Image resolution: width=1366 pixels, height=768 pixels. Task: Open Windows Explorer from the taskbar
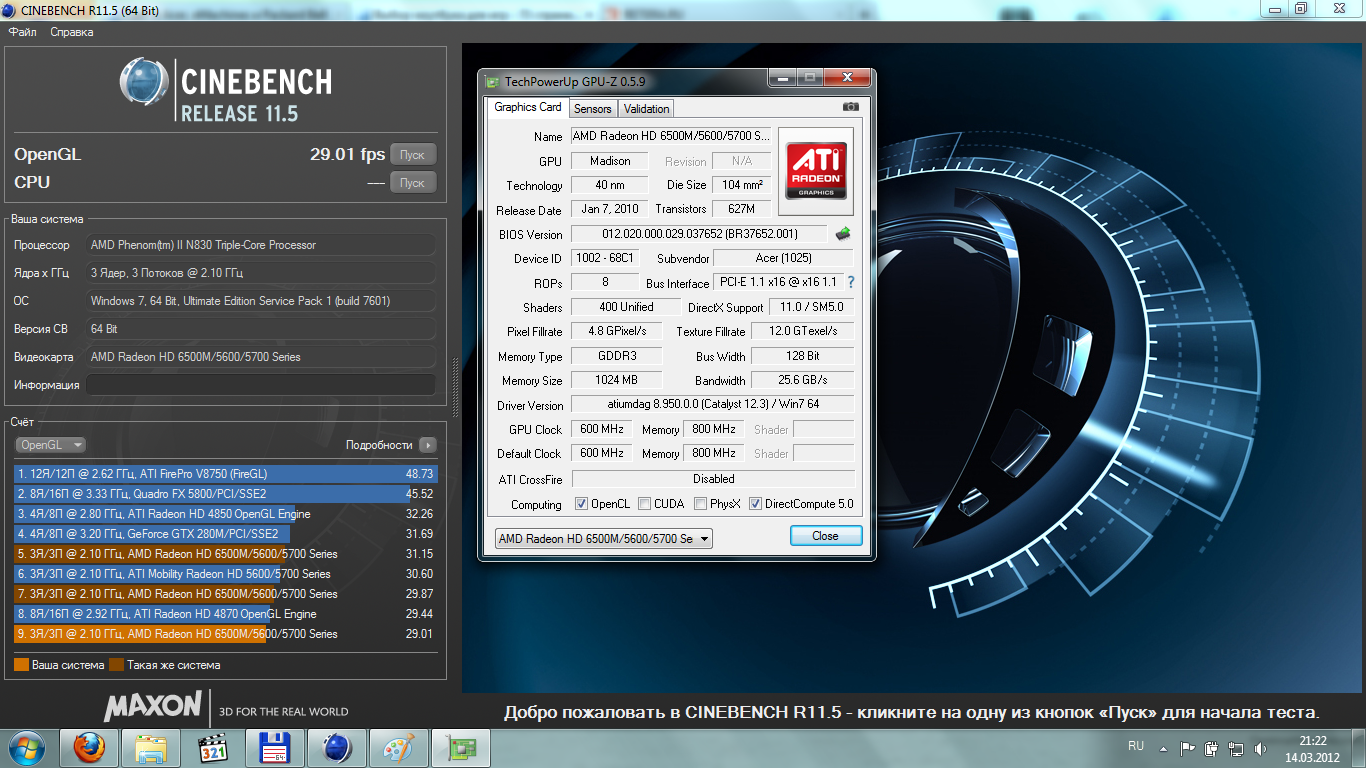pos(151,747)
